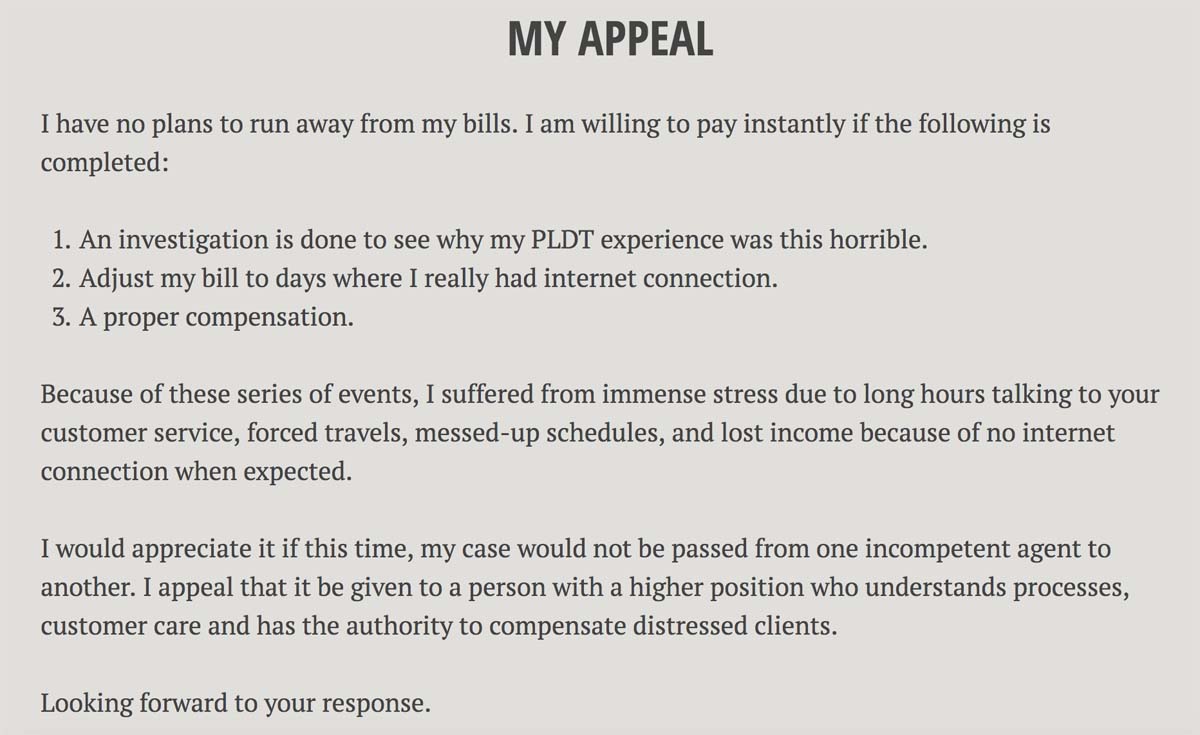Click the 'Looking forward to your response' line
The image size is (1200, 735).
coord(235,703)
